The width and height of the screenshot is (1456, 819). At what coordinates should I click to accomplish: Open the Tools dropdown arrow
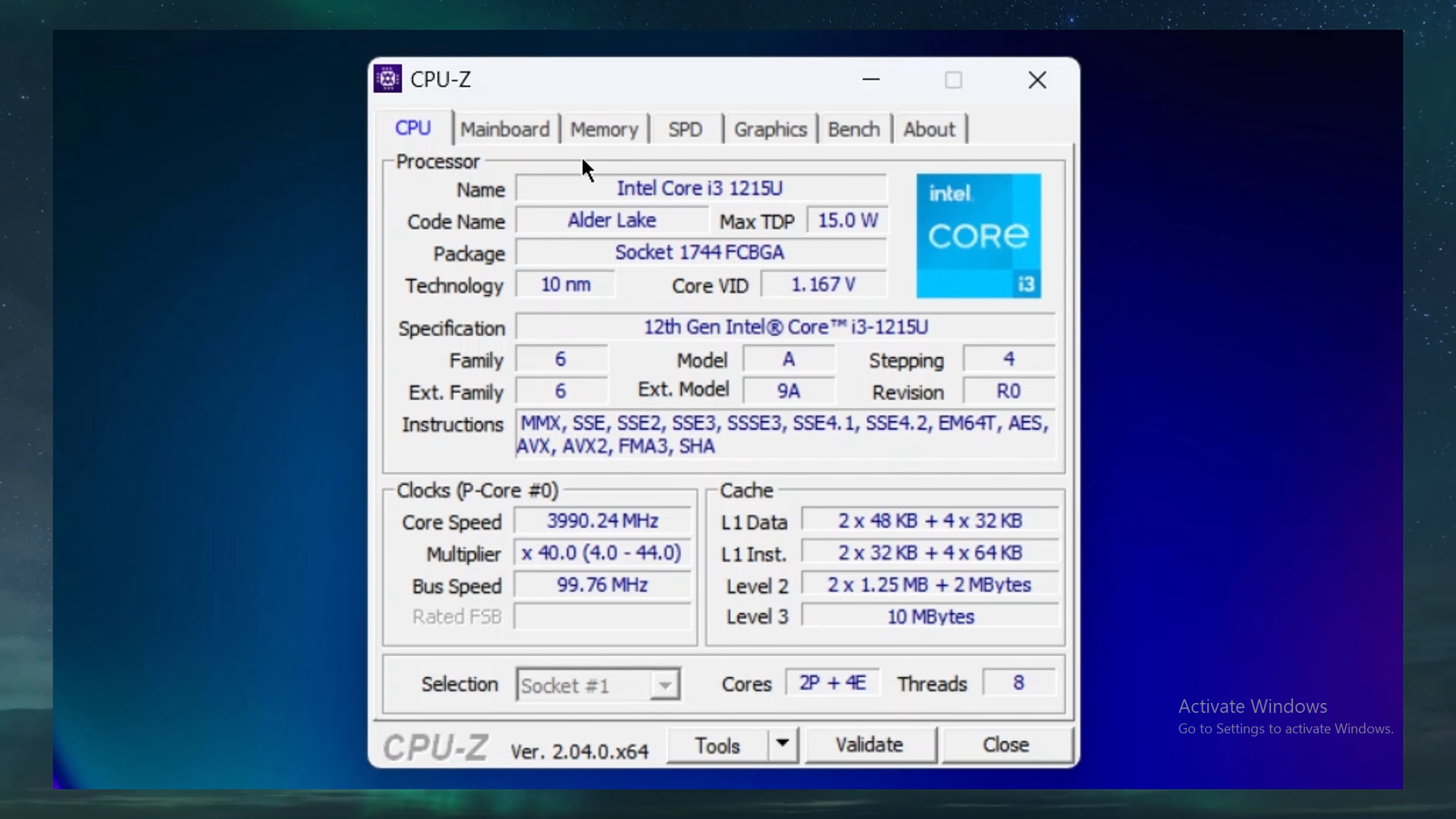click(x=783, y=745)
